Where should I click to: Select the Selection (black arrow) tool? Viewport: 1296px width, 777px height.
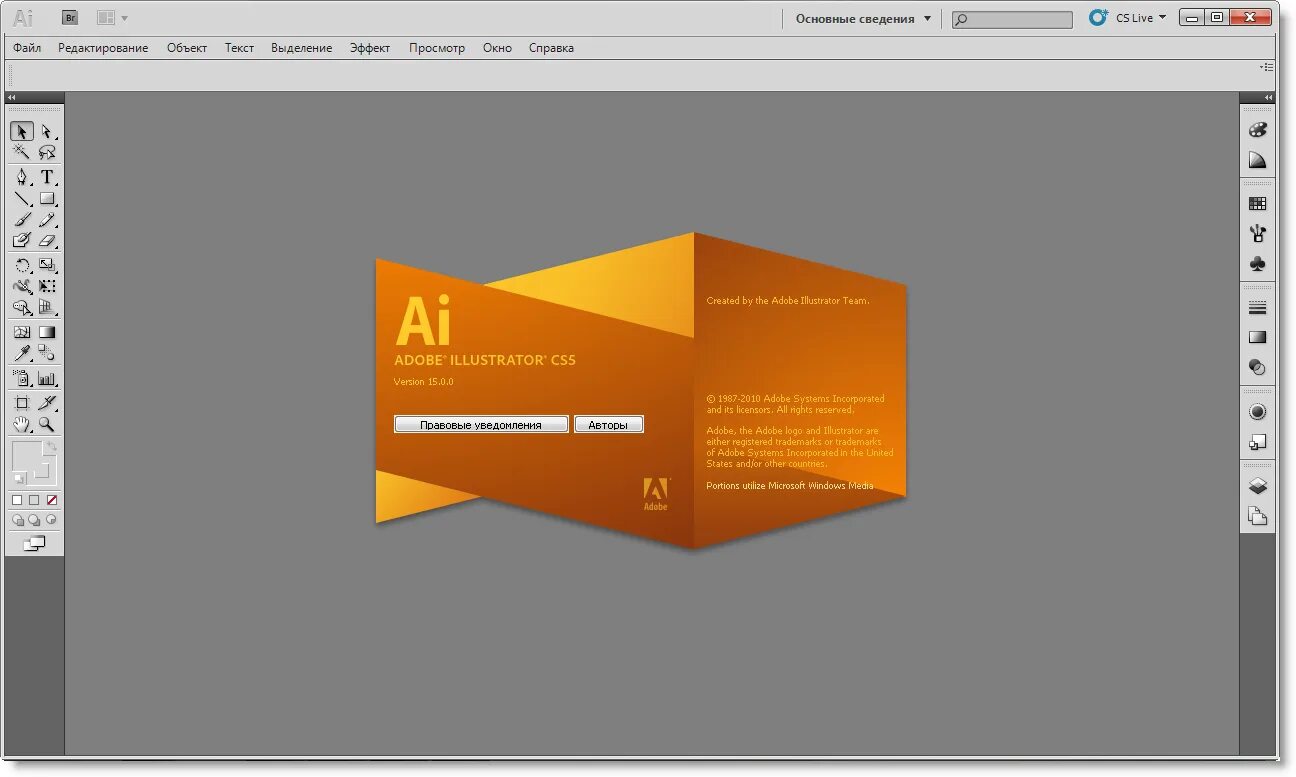(22, 131)
